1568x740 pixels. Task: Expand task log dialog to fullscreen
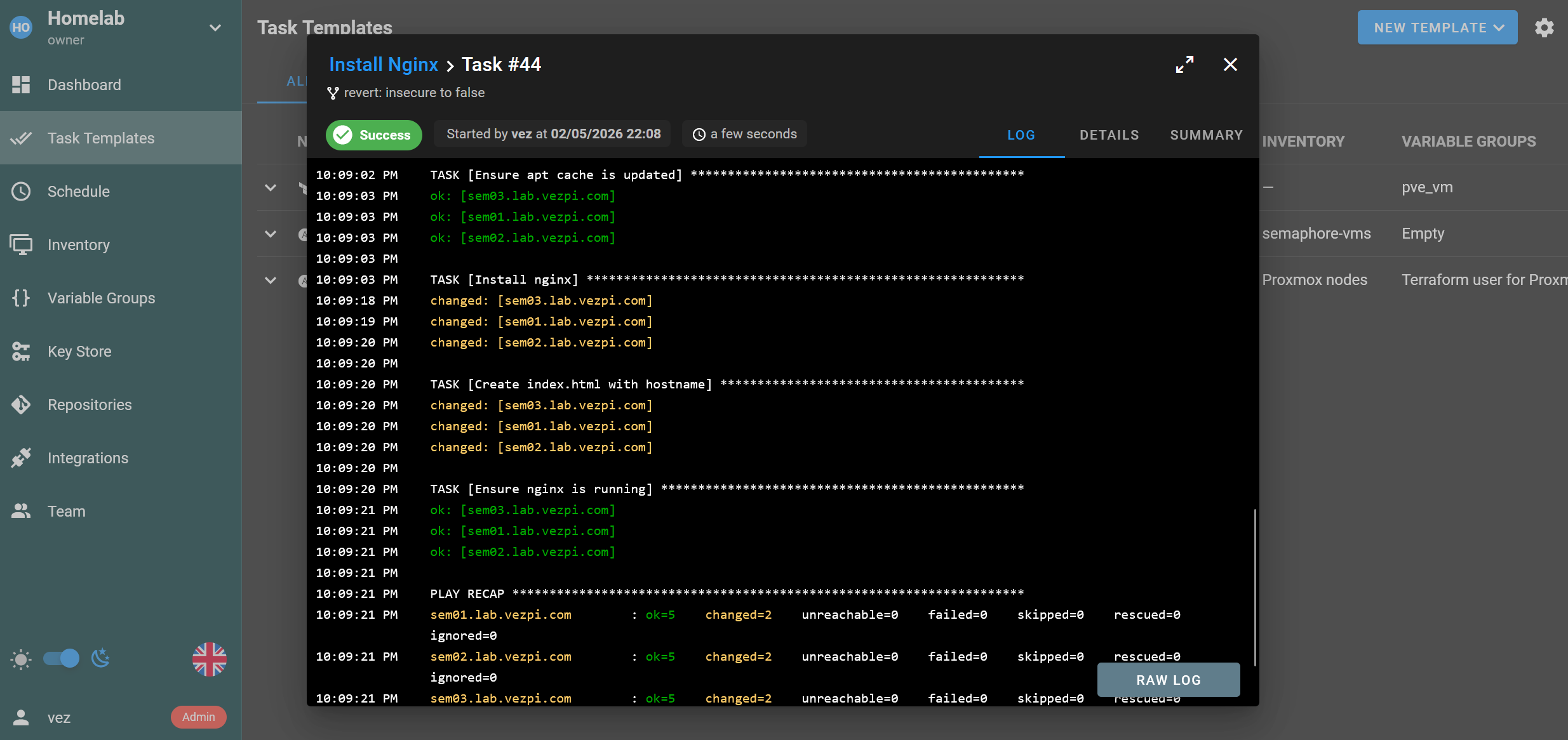[x=1184, y=65]
